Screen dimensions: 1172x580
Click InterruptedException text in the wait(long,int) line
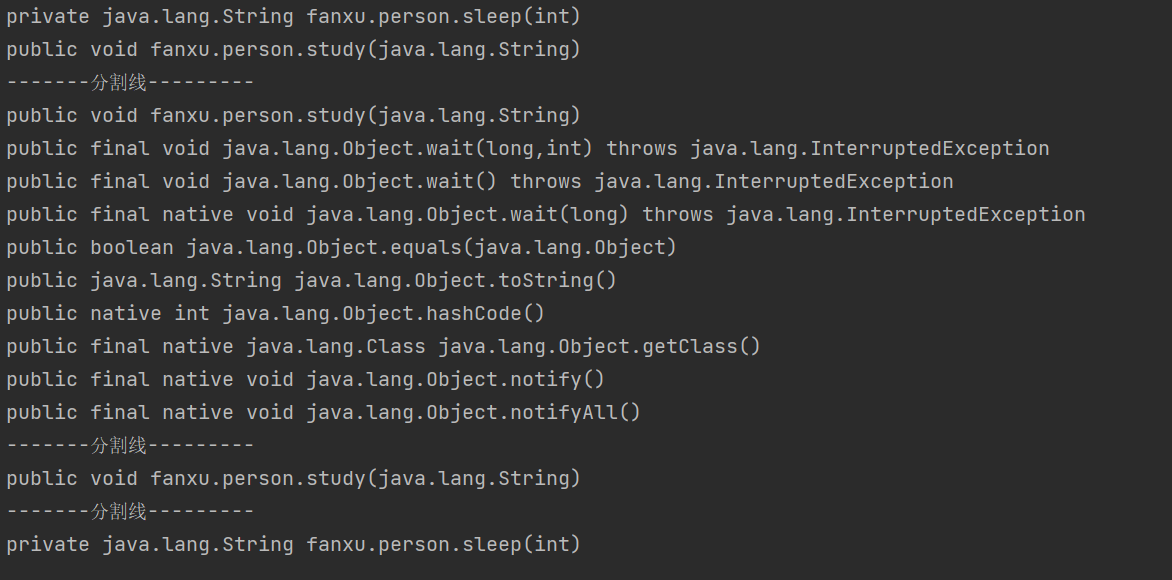click(930, 149)
